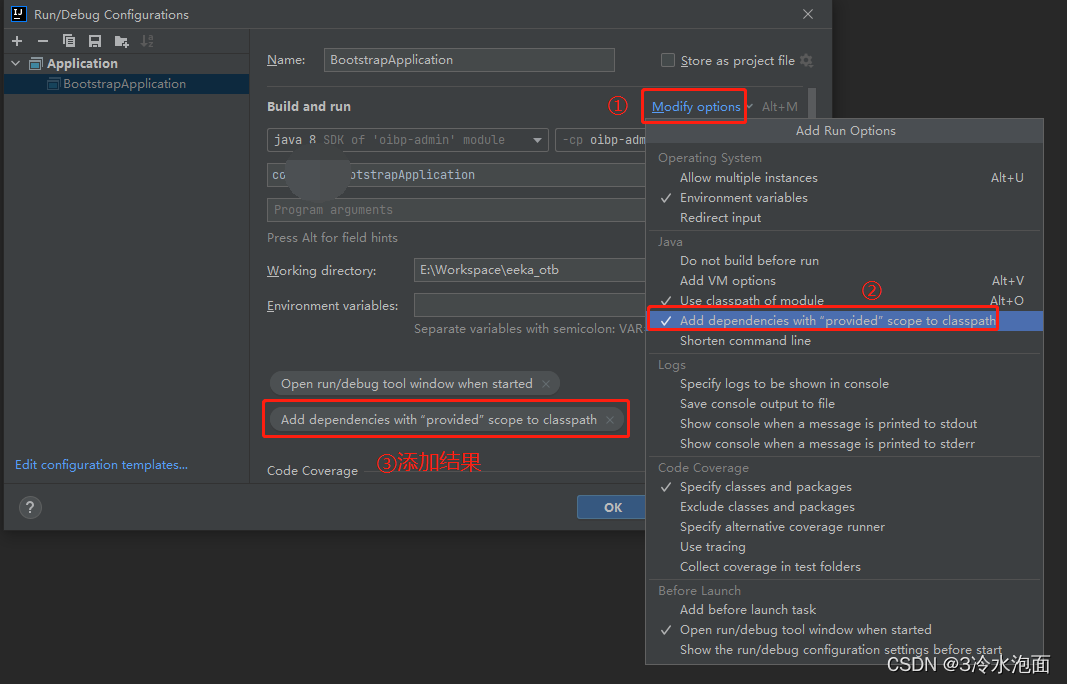Select Collect coverage in test folders
This screenshot has height=684, width=1067.
(x=844, y=567)
